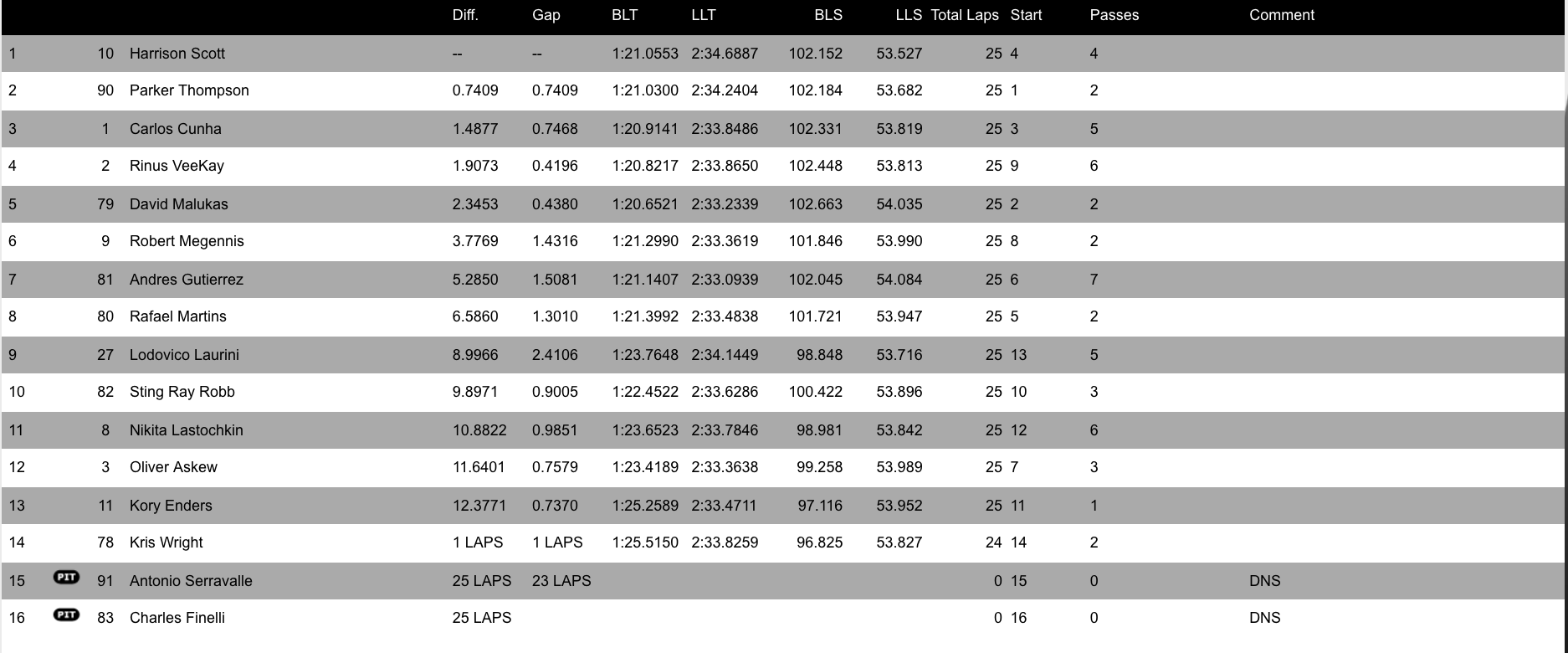
Task: Click the Comment column header
Action: point(1282,15)
